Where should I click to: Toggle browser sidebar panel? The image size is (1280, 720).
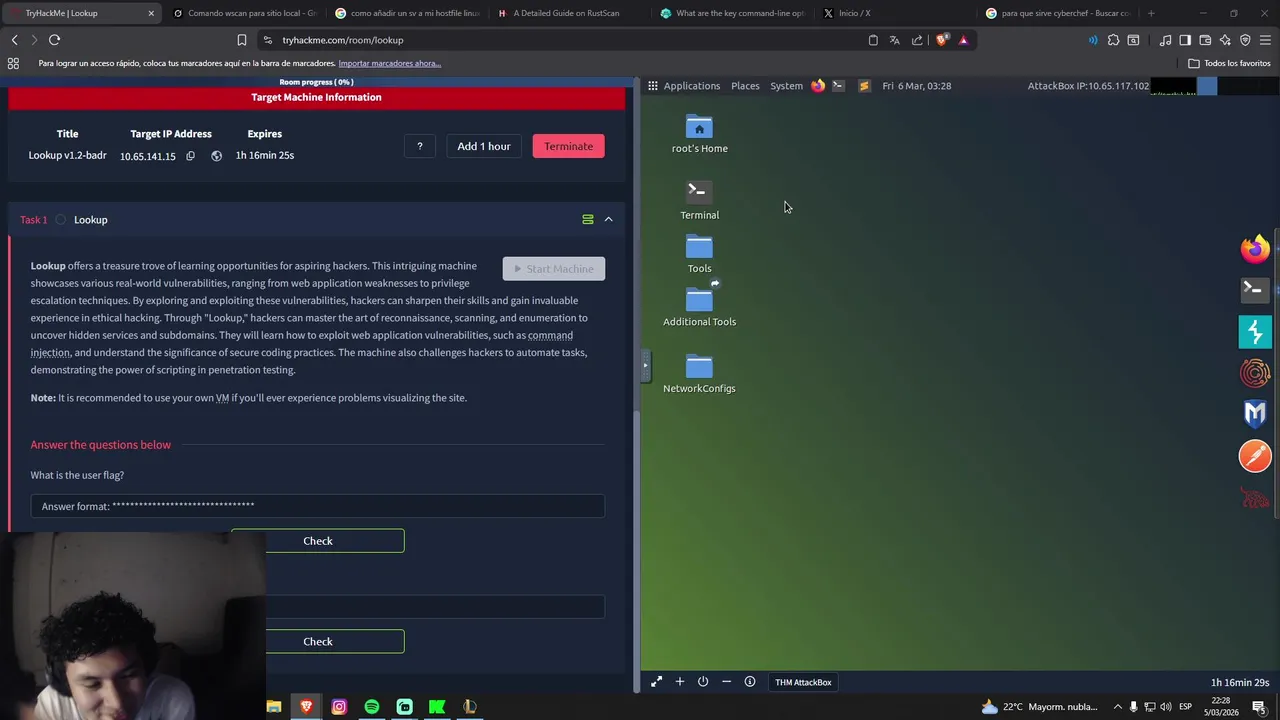pyautogui.click(x=1185, y=40)
